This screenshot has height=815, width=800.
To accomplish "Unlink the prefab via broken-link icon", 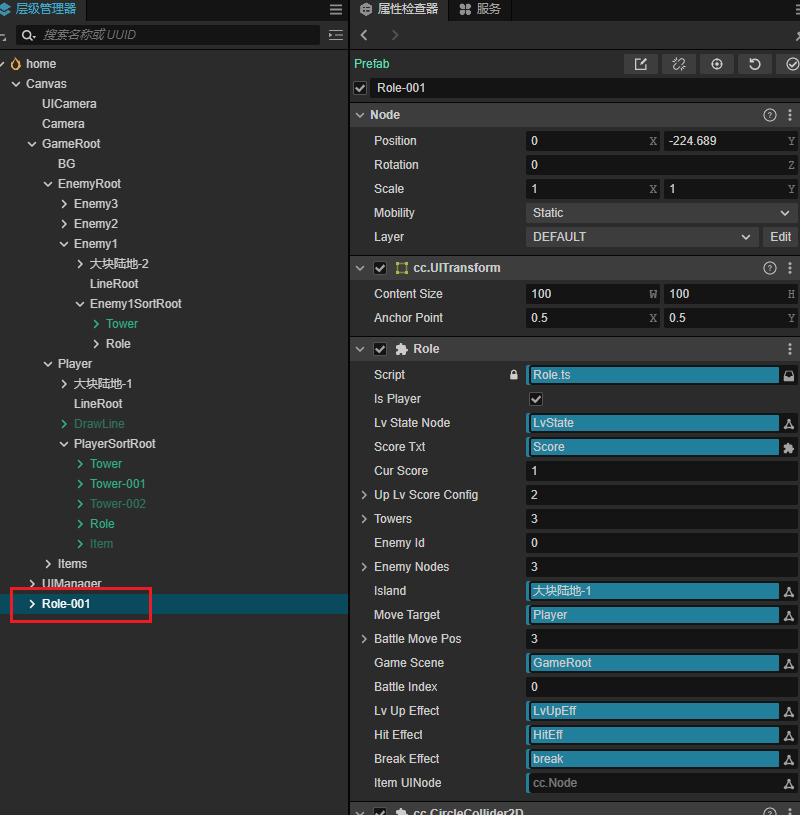I will click(679, 64).
